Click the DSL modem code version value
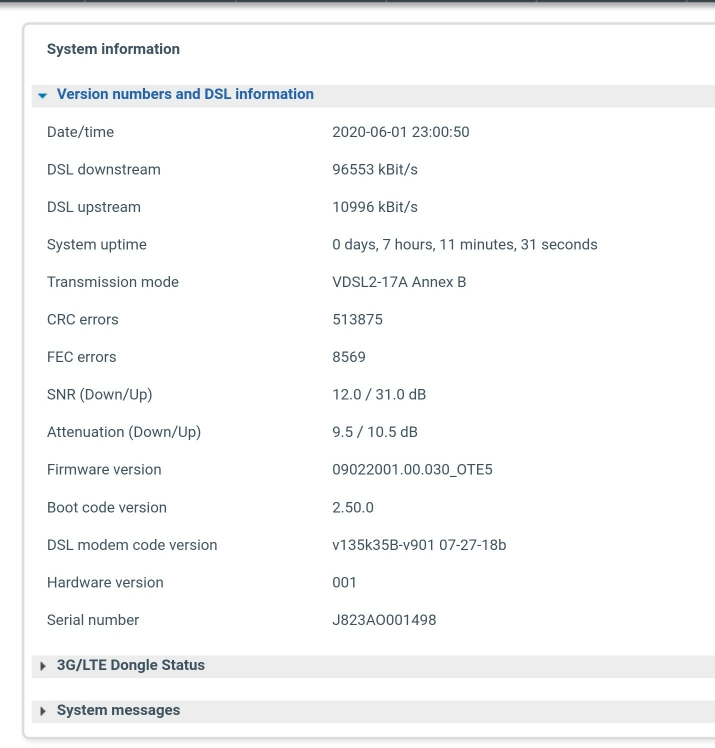715x748 pixels. (419, 545)
